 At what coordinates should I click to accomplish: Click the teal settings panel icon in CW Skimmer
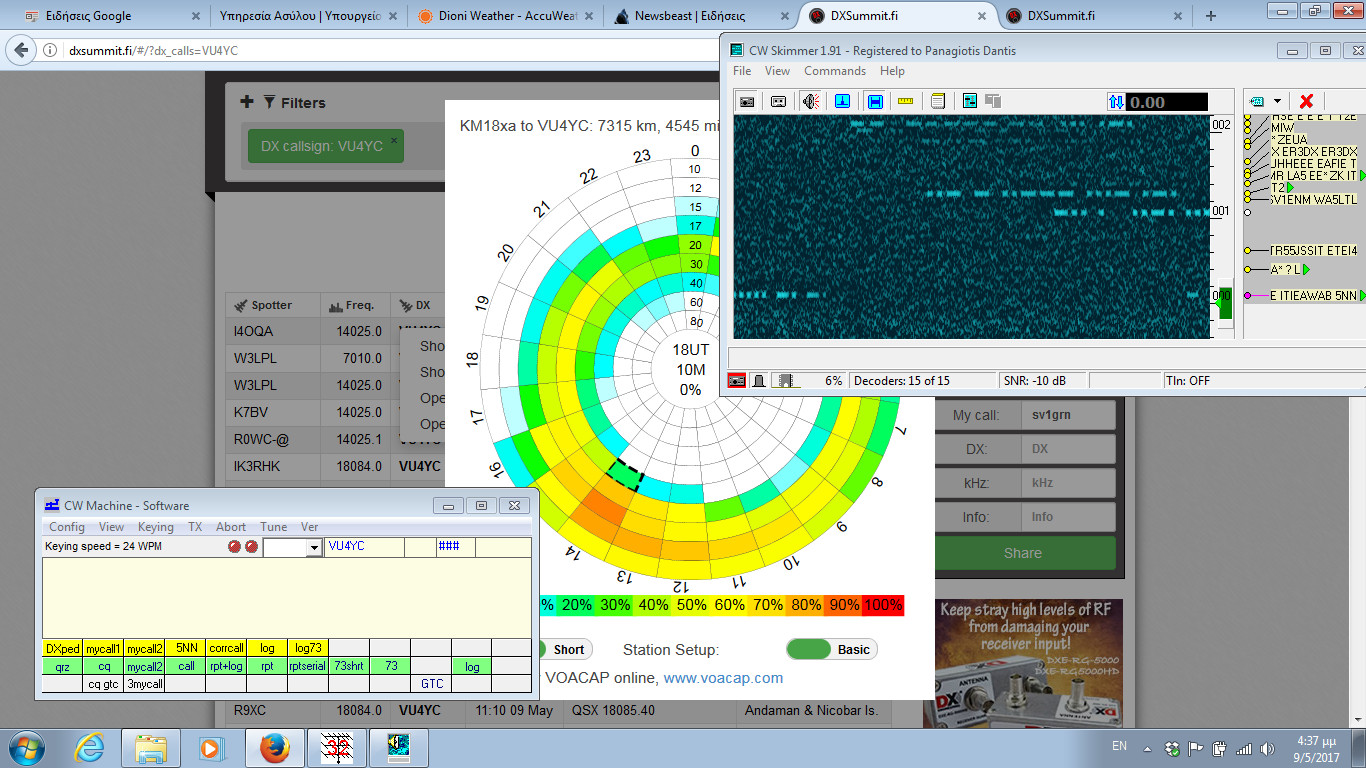click(x=970, y=101)
